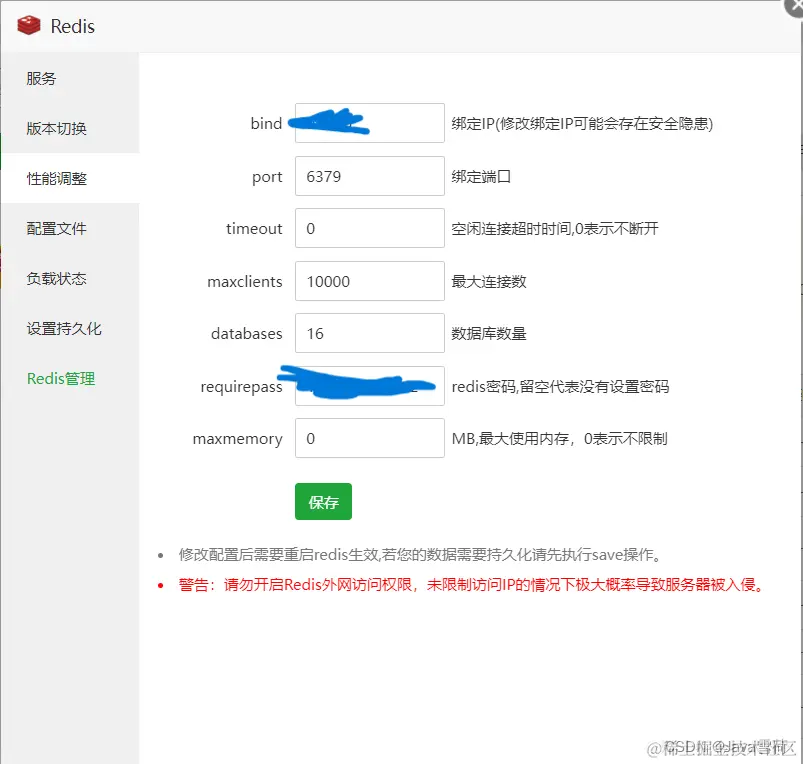Click the port label
This screenshot has width=803, height=764.
[267, 177]
